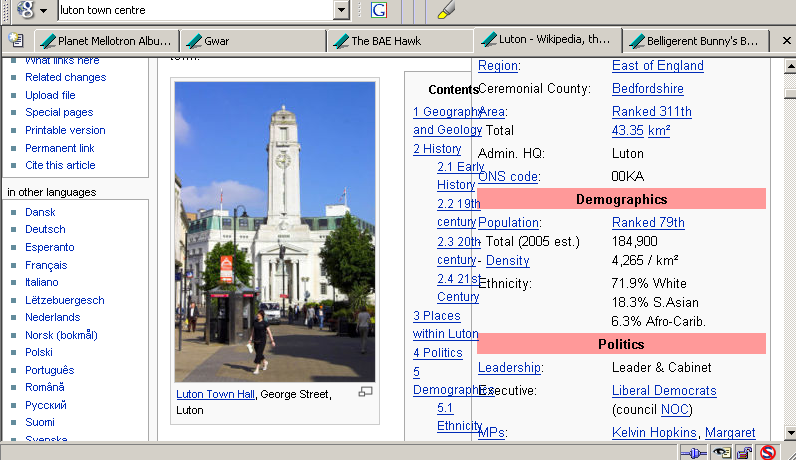Open Esperanto language version

tap(50, 247)
